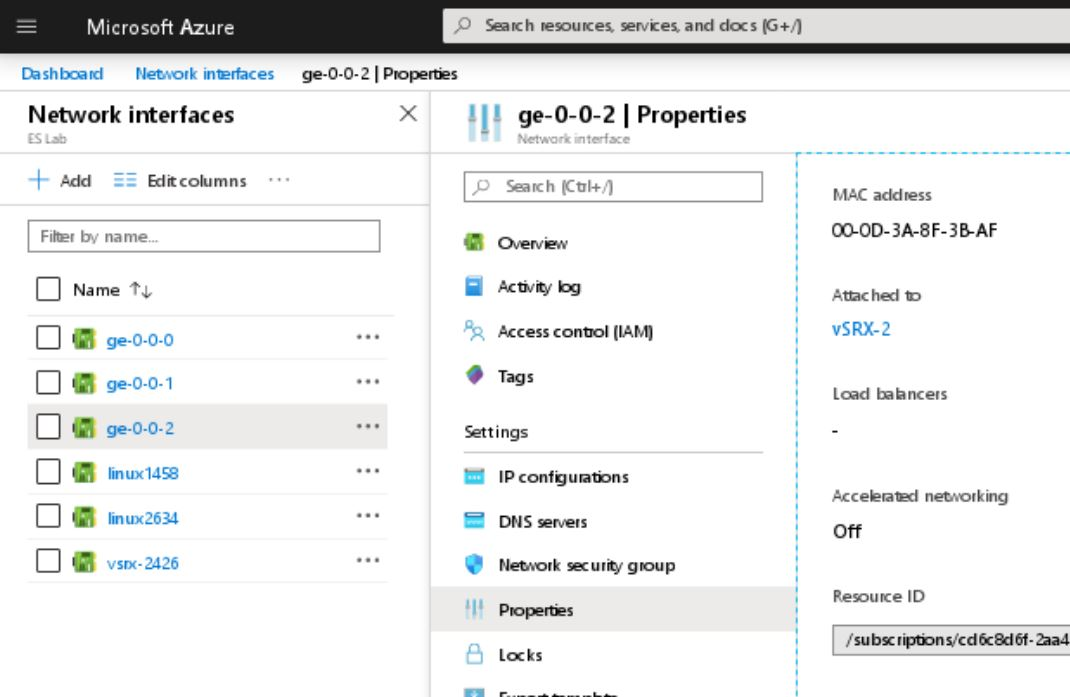The width and height of the screenshot is (1070, 697).
Task: Go to Dashboard breadcrumb
Action: pos(62,74)
